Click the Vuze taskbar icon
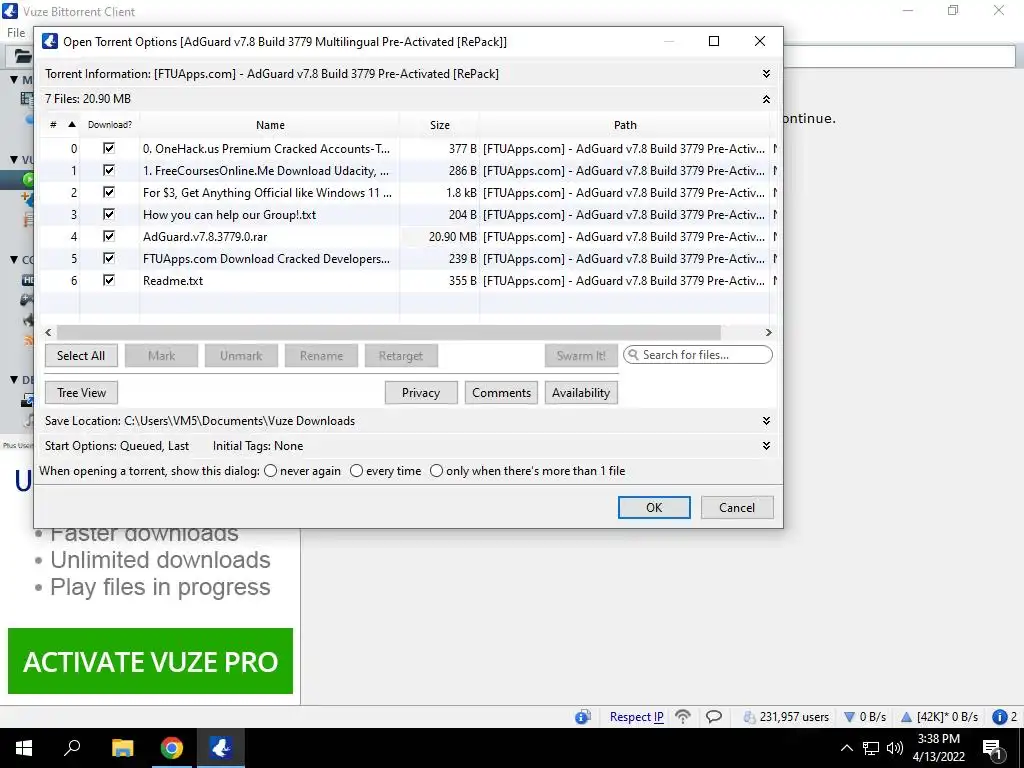This screenshot has height=768, width=1024. point(221,748)
